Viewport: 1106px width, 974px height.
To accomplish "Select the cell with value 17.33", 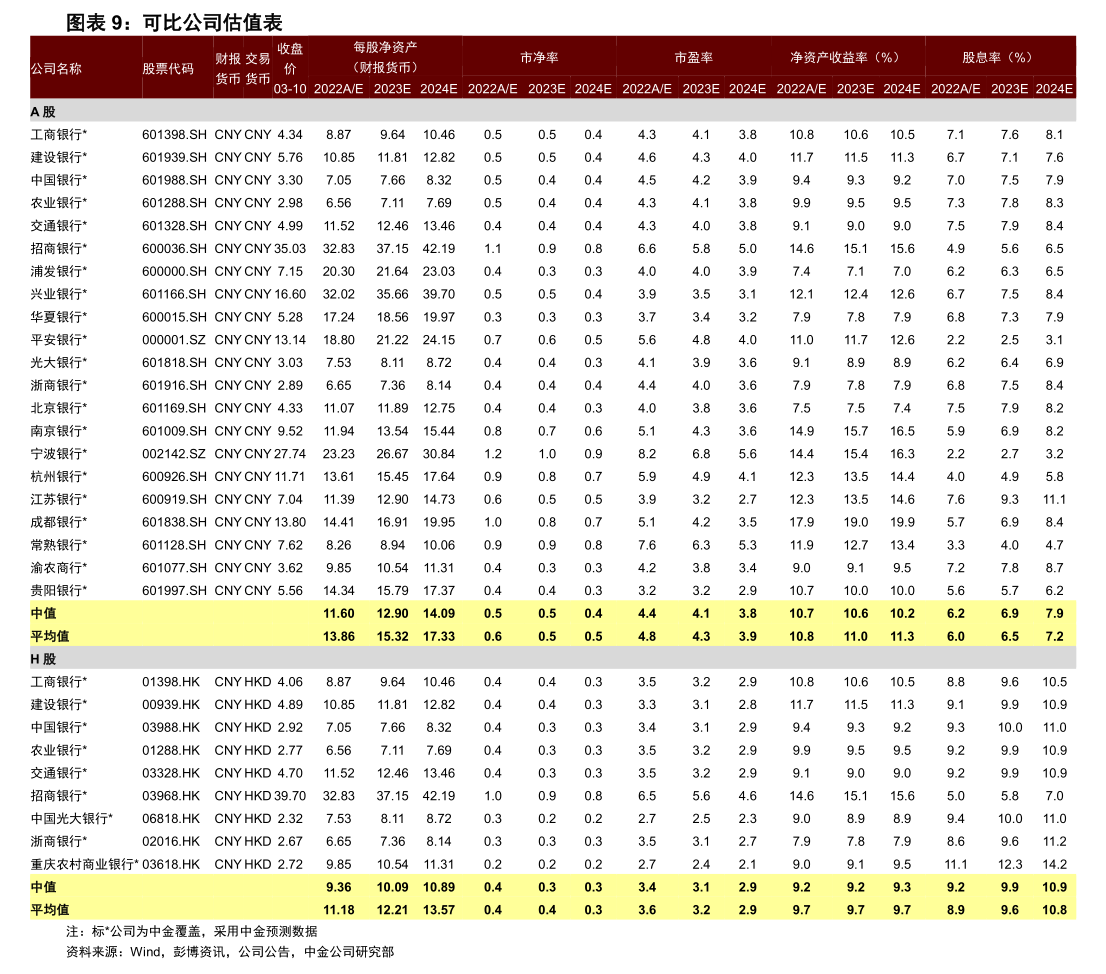I will click(x=438, y=636).
